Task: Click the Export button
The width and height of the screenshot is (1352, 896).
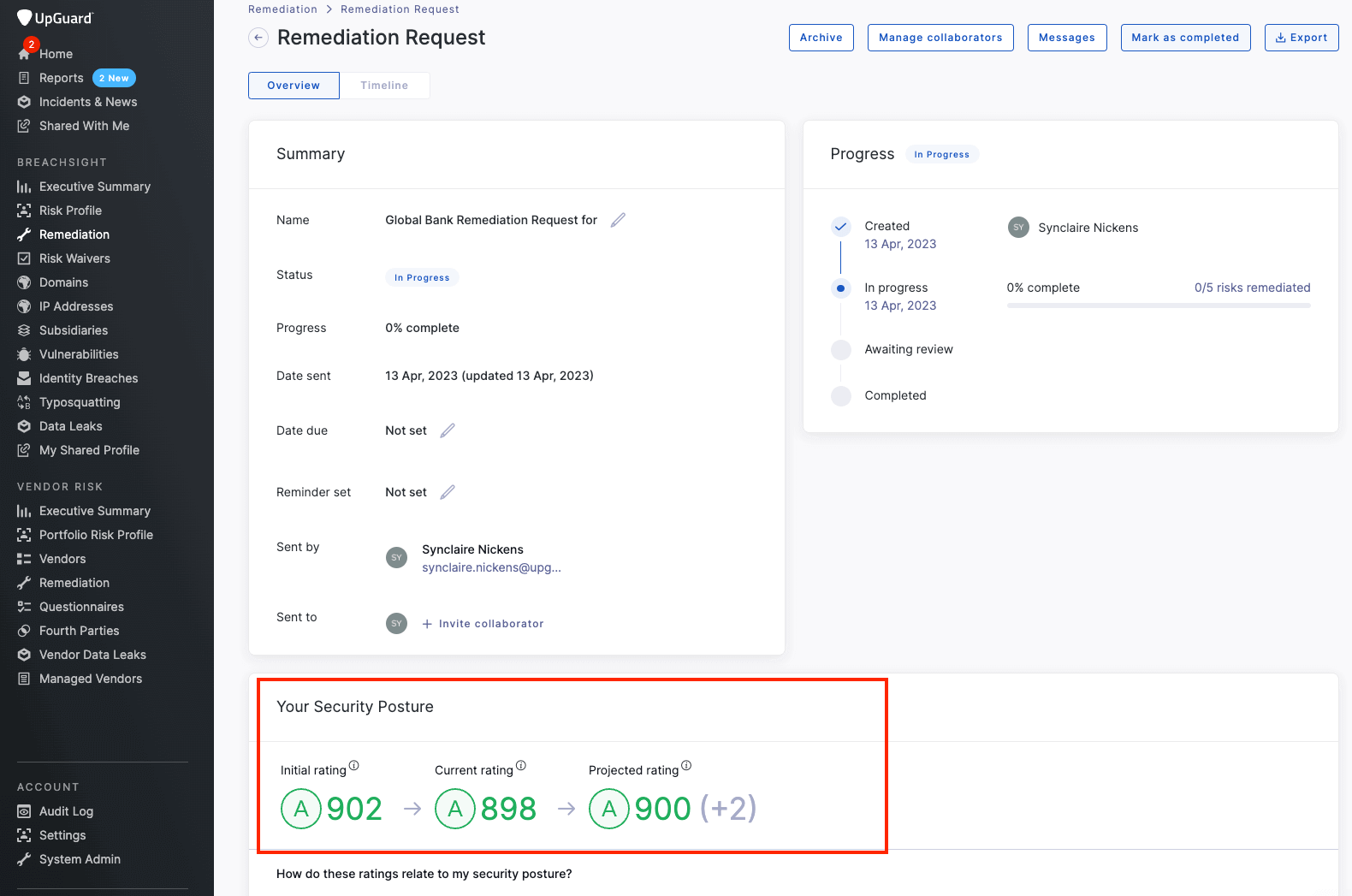Action: 1302,38
